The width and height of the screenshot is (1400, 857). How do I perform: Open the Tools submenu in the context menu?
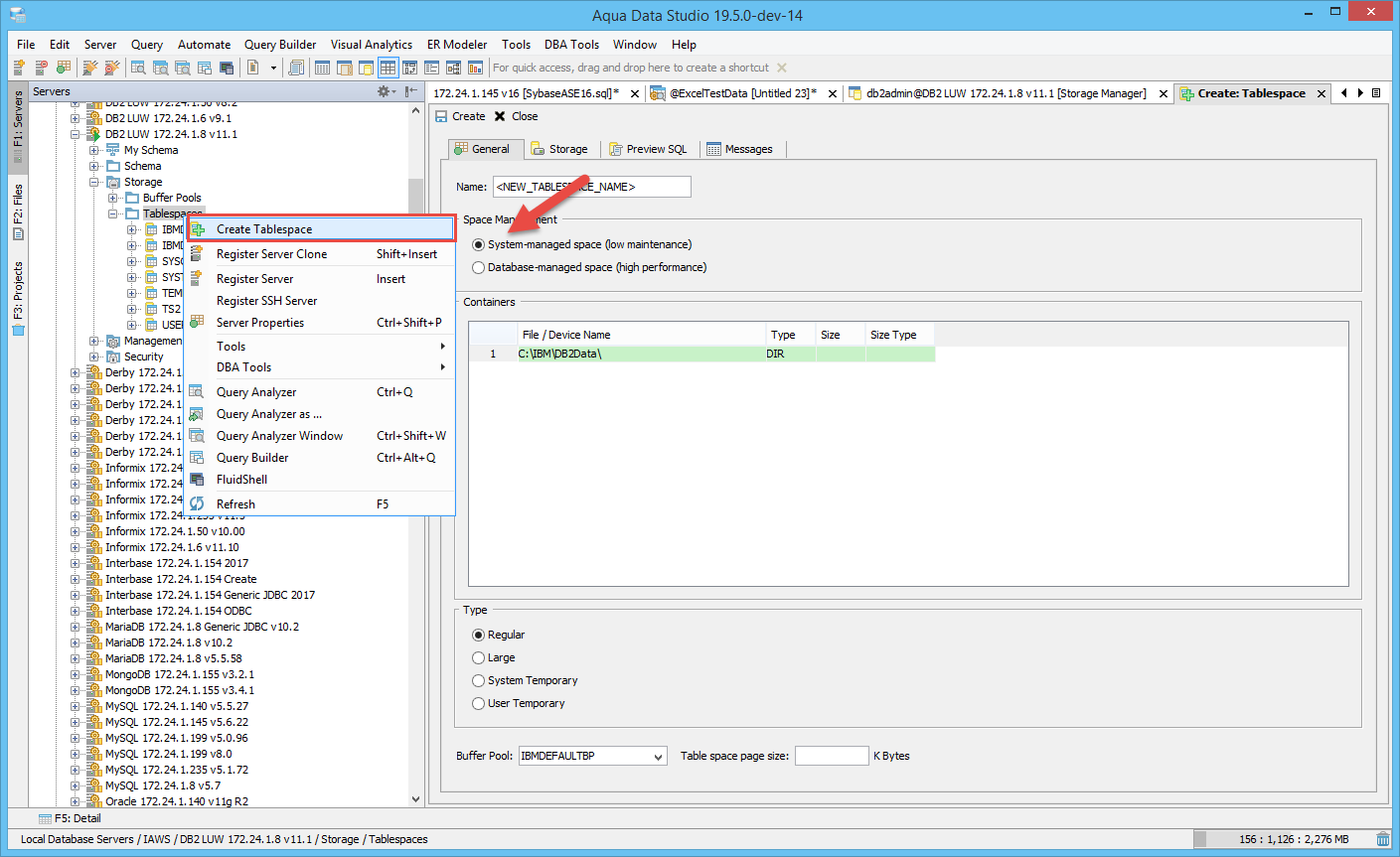point(320,347)
